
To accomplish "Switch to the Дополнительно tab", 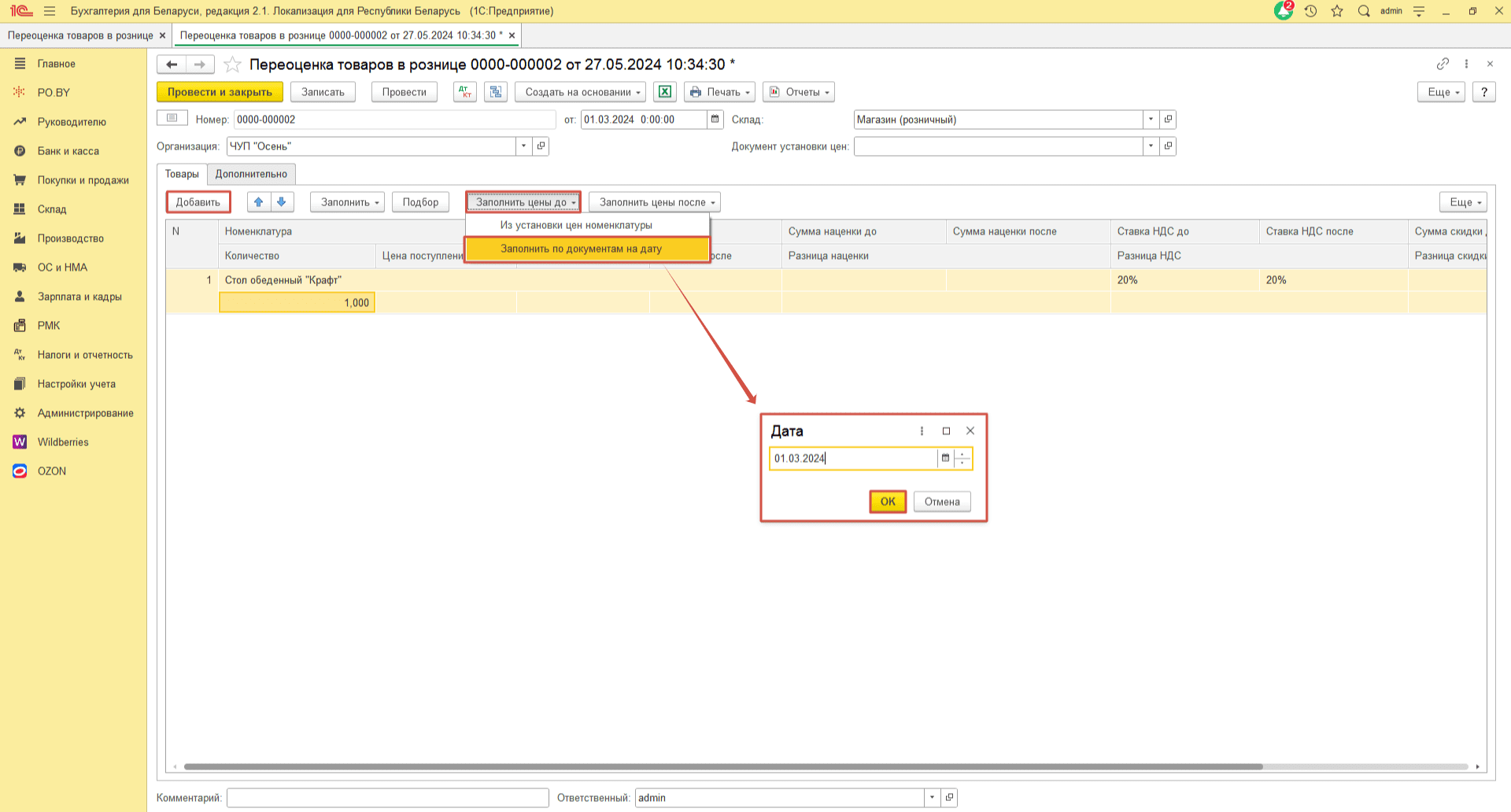I will [x=251, y=174].
